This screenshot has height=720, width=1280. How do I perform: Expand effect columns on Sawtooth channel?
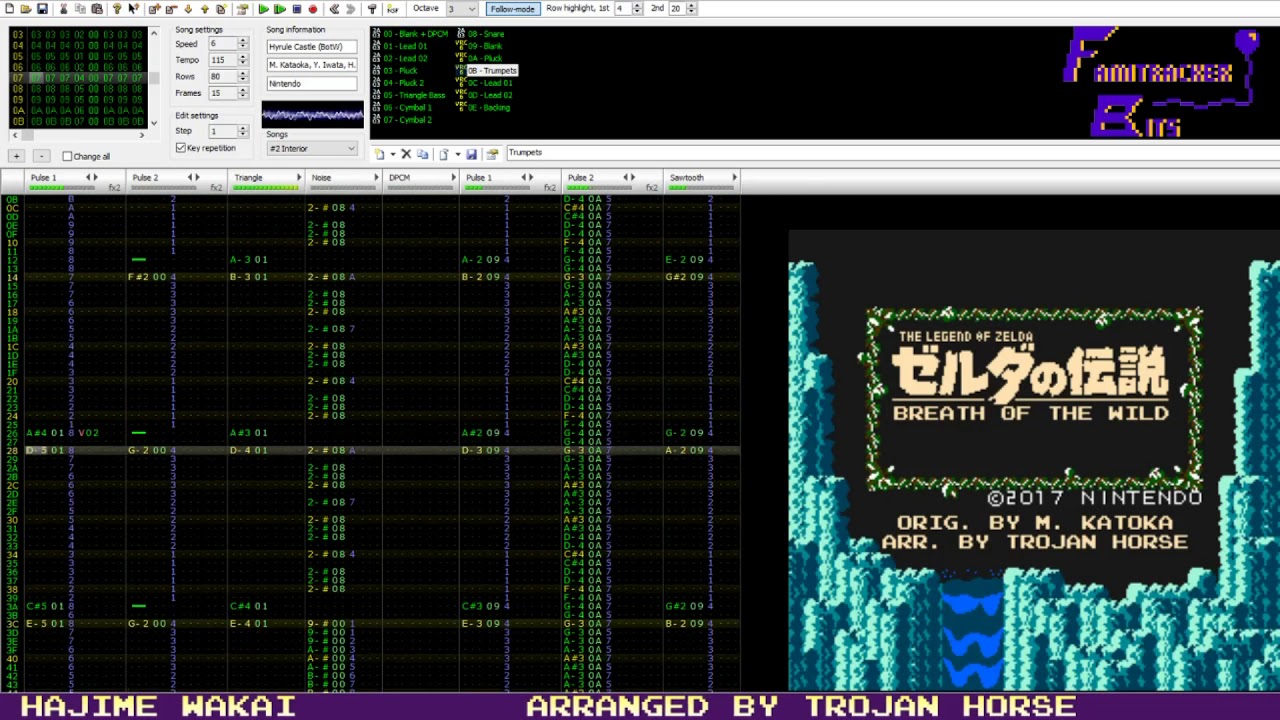pyautogui.click(x=734, y=177)
